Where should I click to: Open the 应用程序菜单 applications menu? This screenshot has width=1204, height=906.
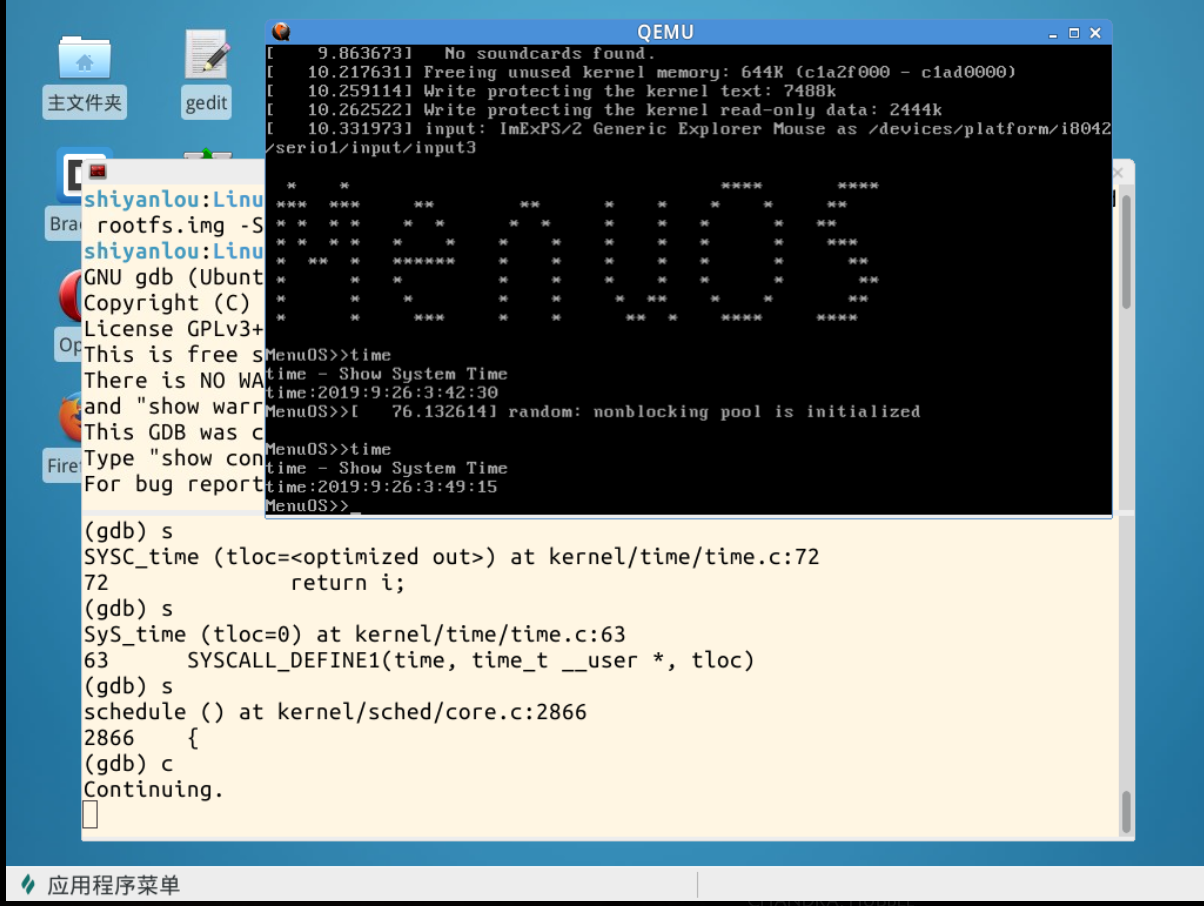[x=113, y=884]
